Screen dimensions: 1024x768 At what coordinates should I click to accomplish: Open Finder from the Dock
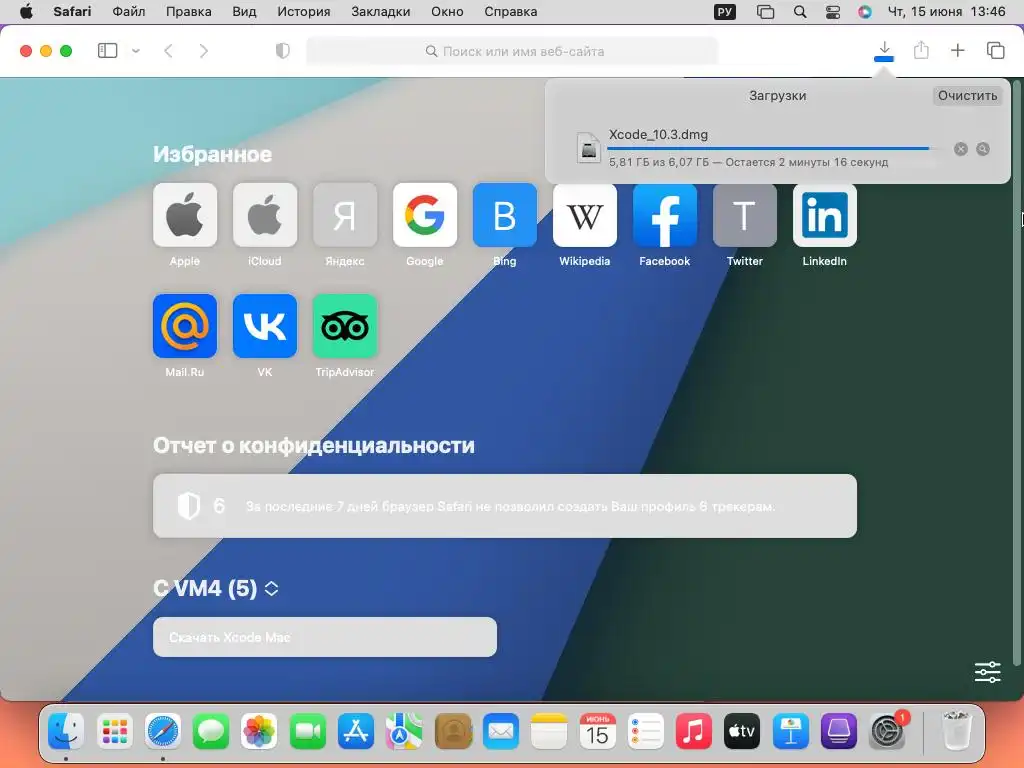click(x=66, y=731)
